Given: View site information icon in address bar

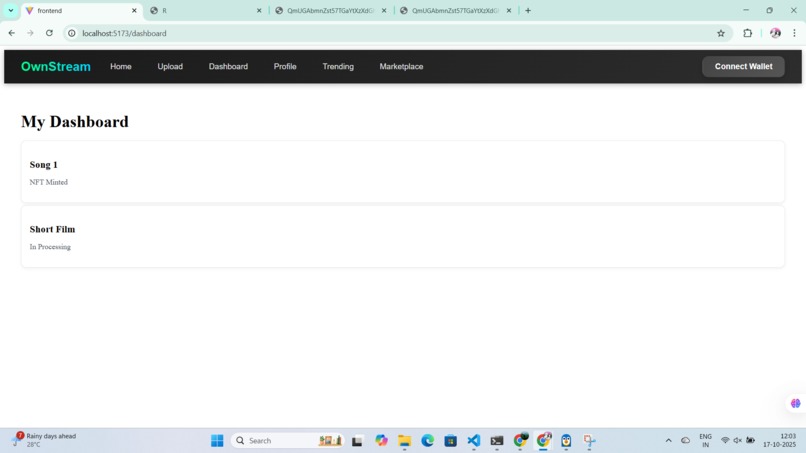Looking at the screenshot, I should [x=72, y=33].
